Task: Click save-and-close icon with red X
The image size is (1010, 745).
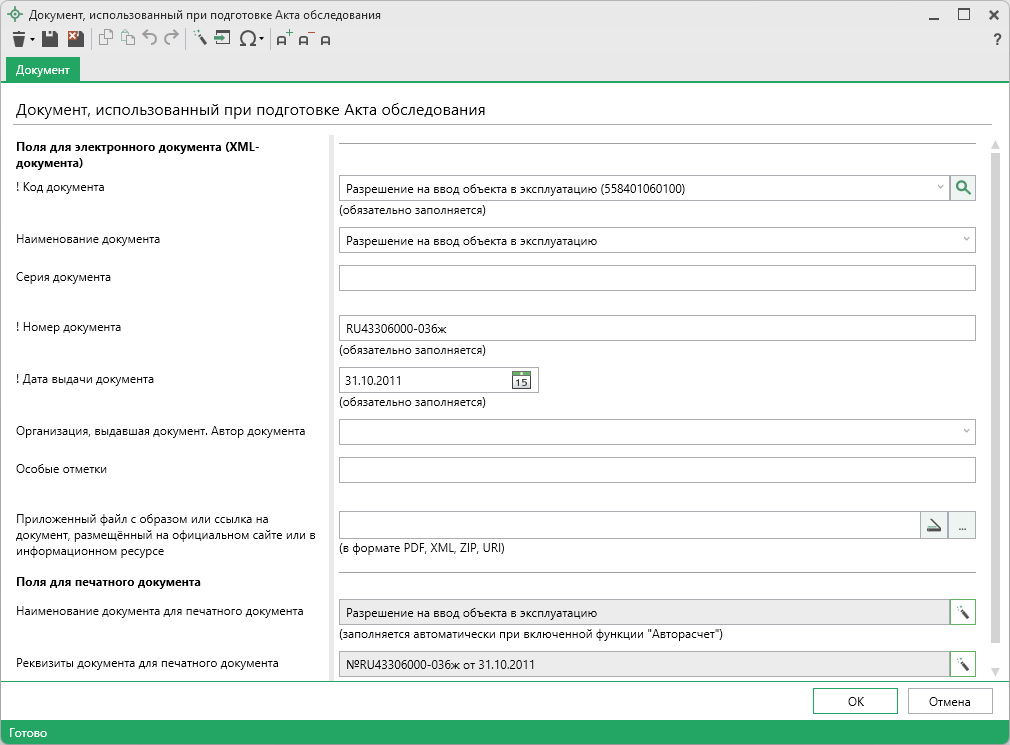Action: click(x=75, y=39)
